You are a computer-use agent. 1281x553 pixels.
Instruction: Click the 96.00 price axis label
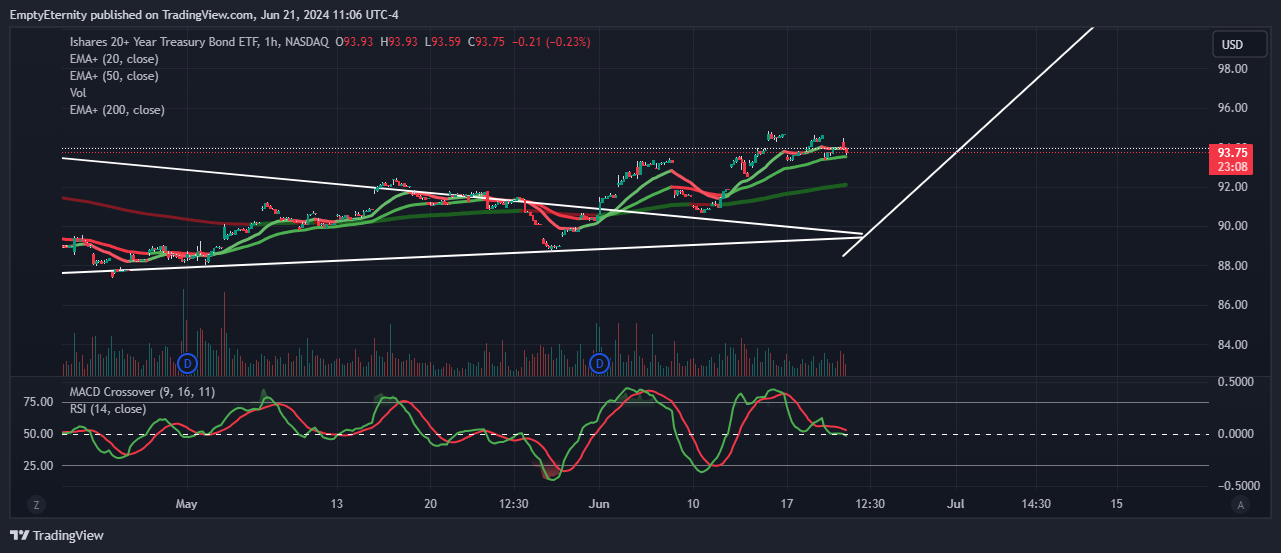(x=1232, y=108)
